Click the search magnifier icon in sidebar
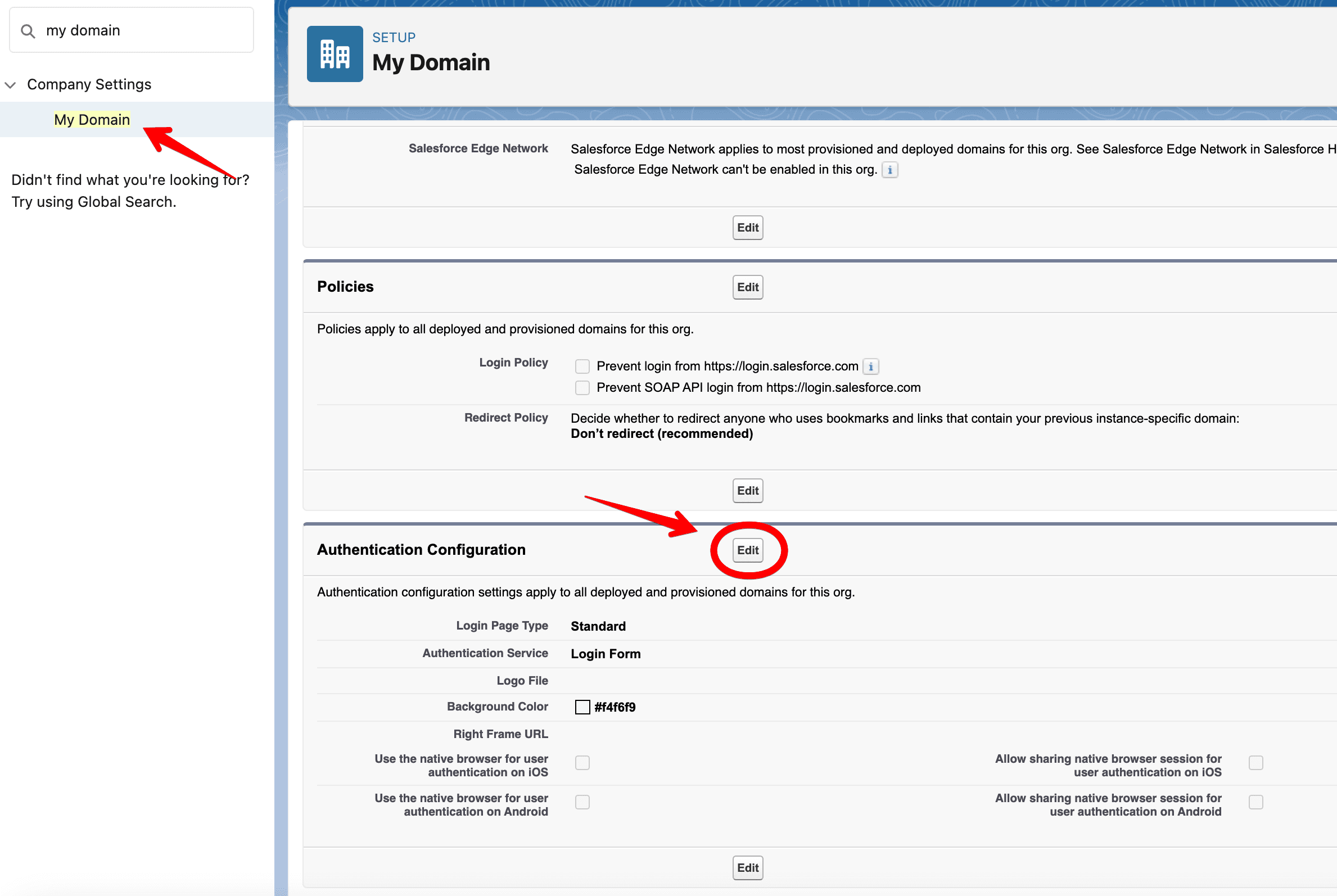Image resolution: width=1337 pixels, height=896 pixels. click(28, 30)
